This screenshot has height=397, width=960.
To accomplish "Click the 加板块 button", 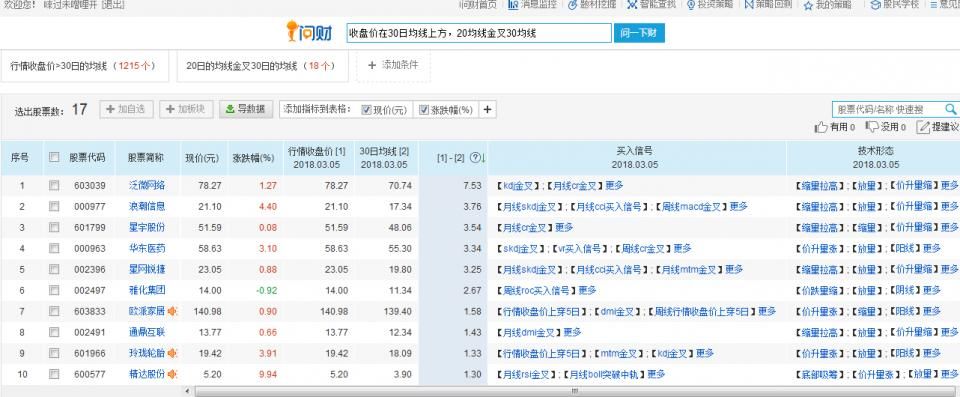I will tap(186, 109).
